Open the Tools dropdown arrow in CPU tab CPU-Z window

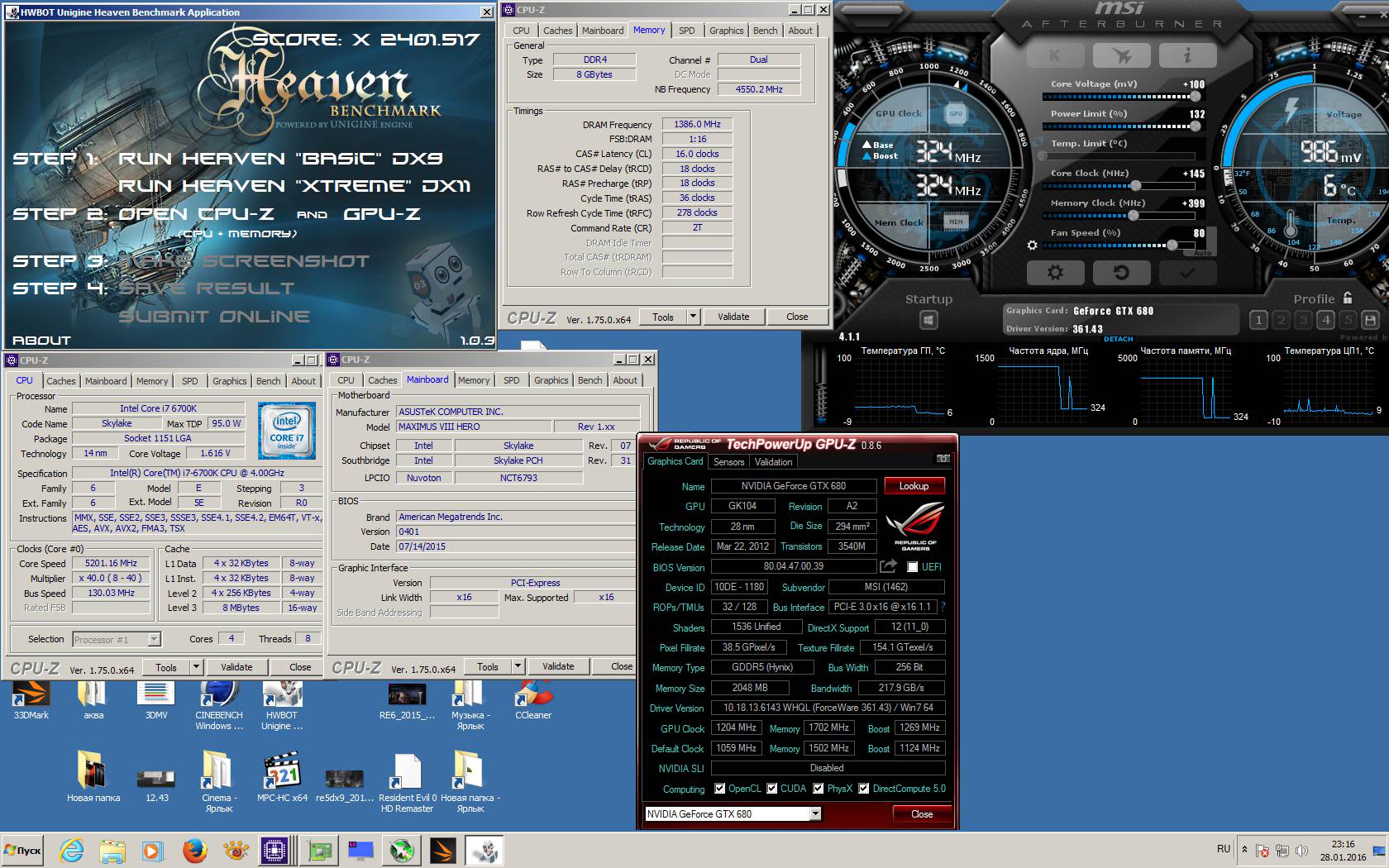coord(197,667)
